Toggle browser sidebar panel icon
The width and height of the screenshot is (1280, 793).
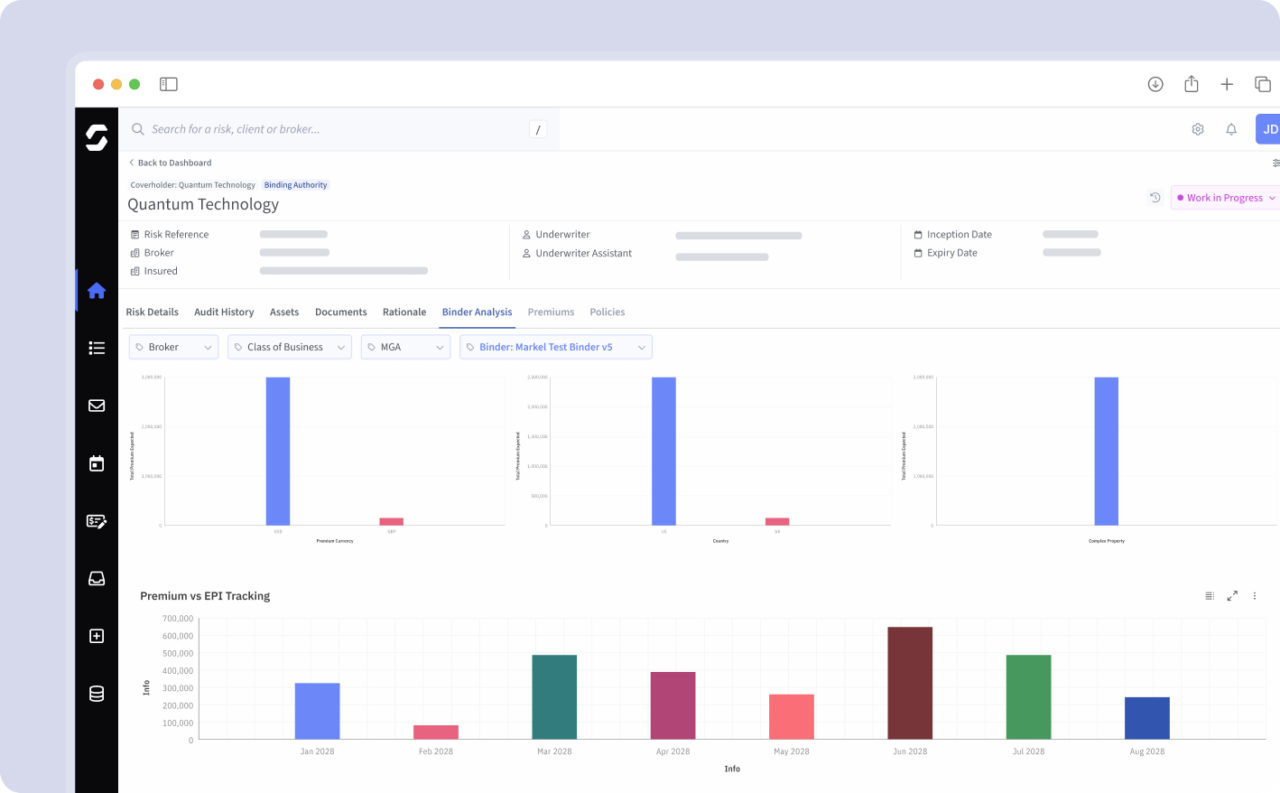[x=168, y=85]
